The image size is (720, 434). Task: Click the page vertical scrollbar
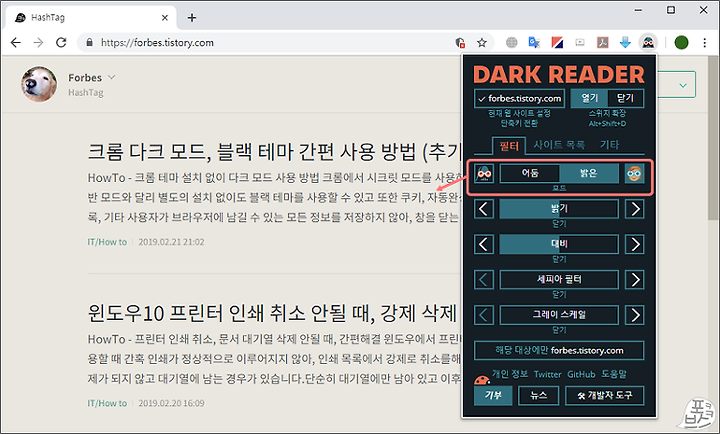coord(713,138)
